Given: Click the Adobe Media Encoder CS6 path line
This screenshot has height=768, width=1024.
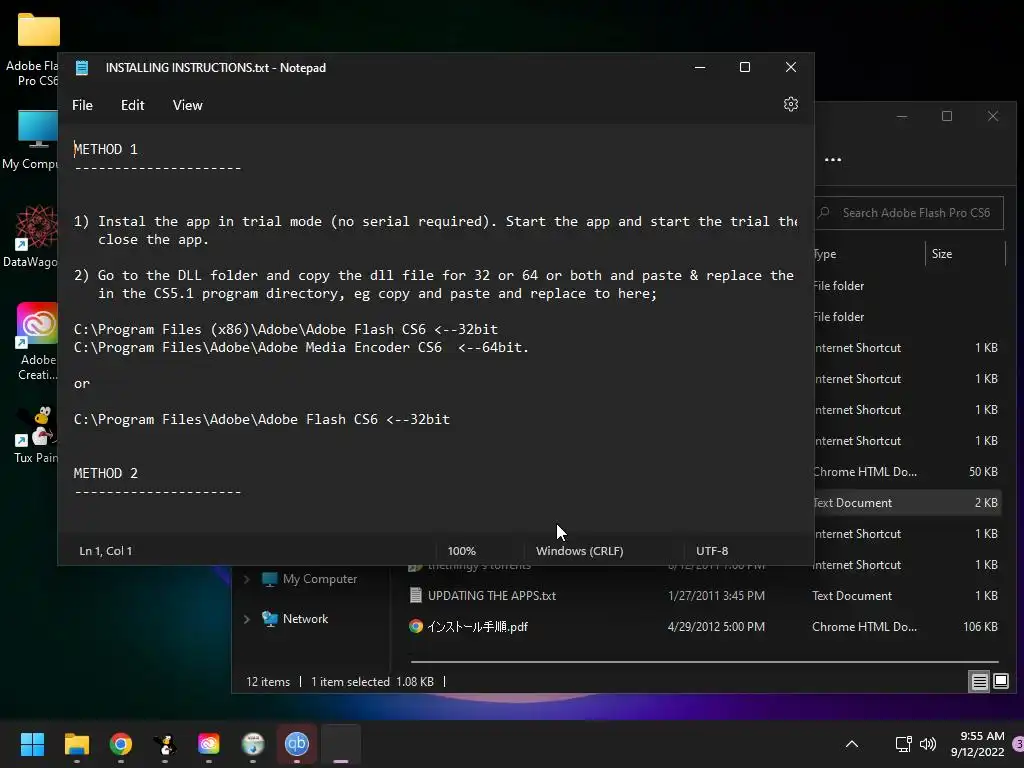Looking at the screenshot, I should (x=301, y=347).
